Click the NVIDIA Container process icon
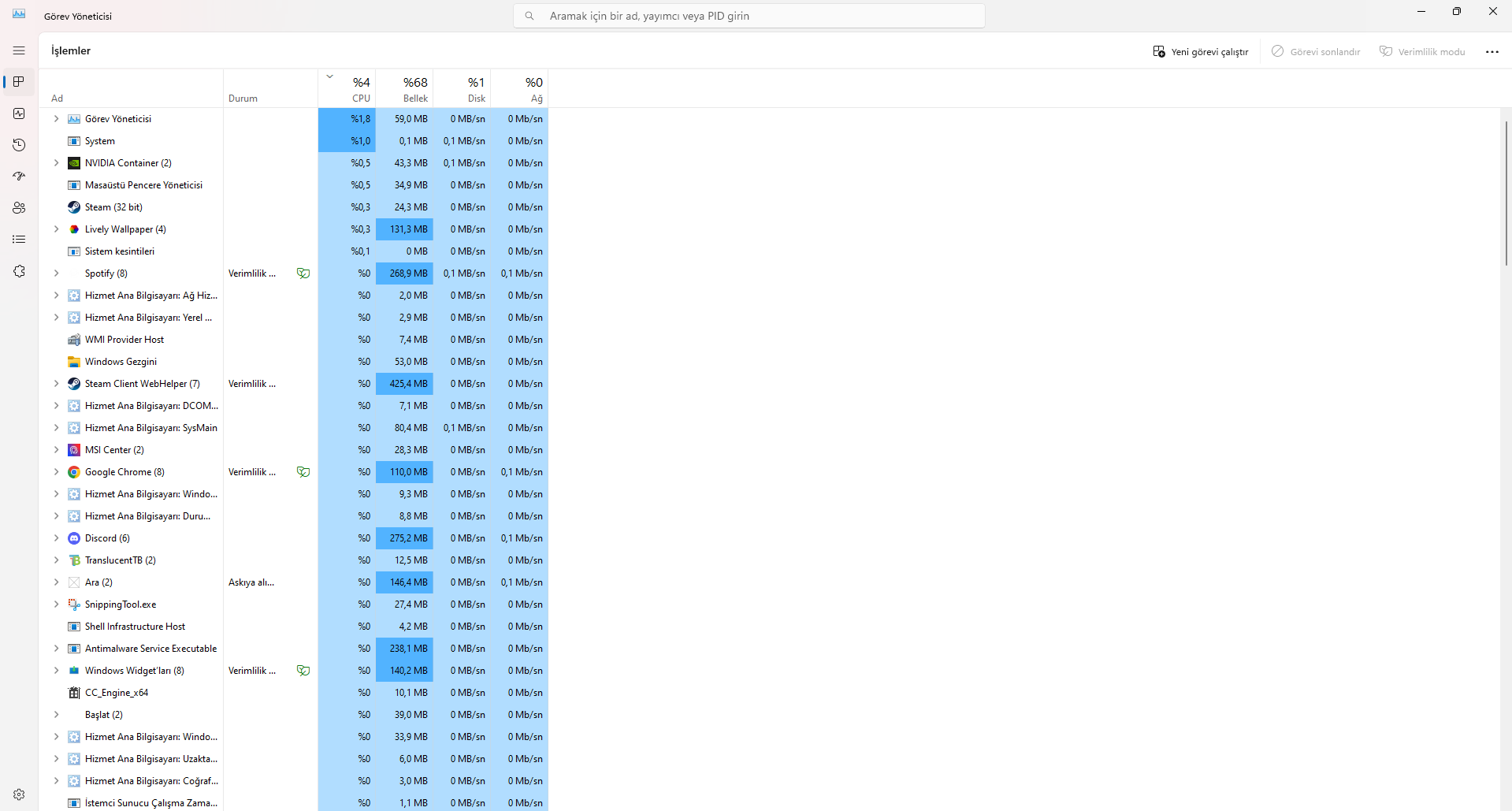 tap(74, 163)
